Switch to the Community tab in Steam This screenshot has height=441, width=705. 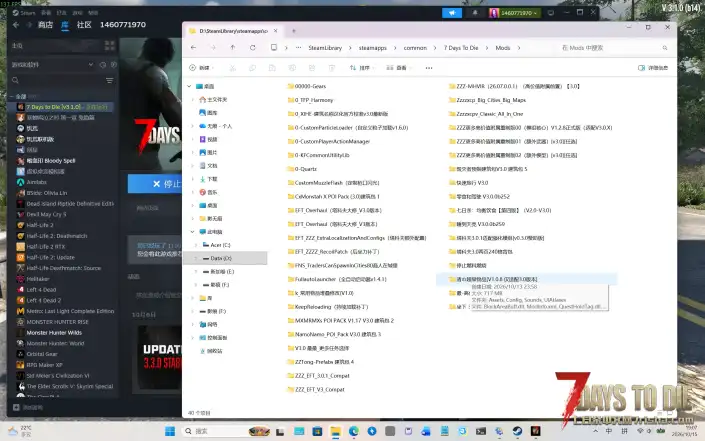click(x=84, y=25)
